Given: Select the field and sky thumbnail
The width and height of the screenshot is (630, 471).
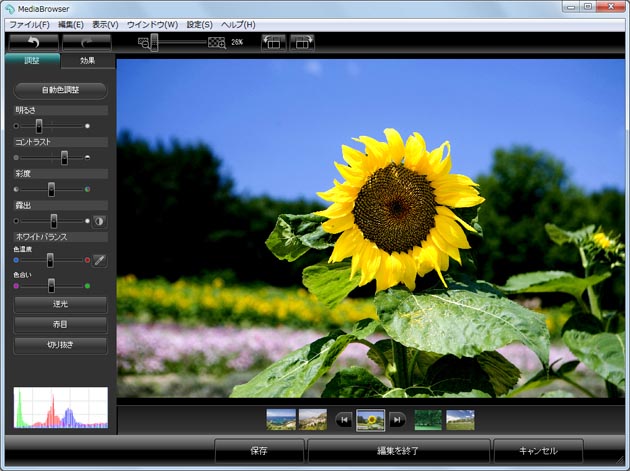Looking at the screenshot, I should click(x=460, y=420).
